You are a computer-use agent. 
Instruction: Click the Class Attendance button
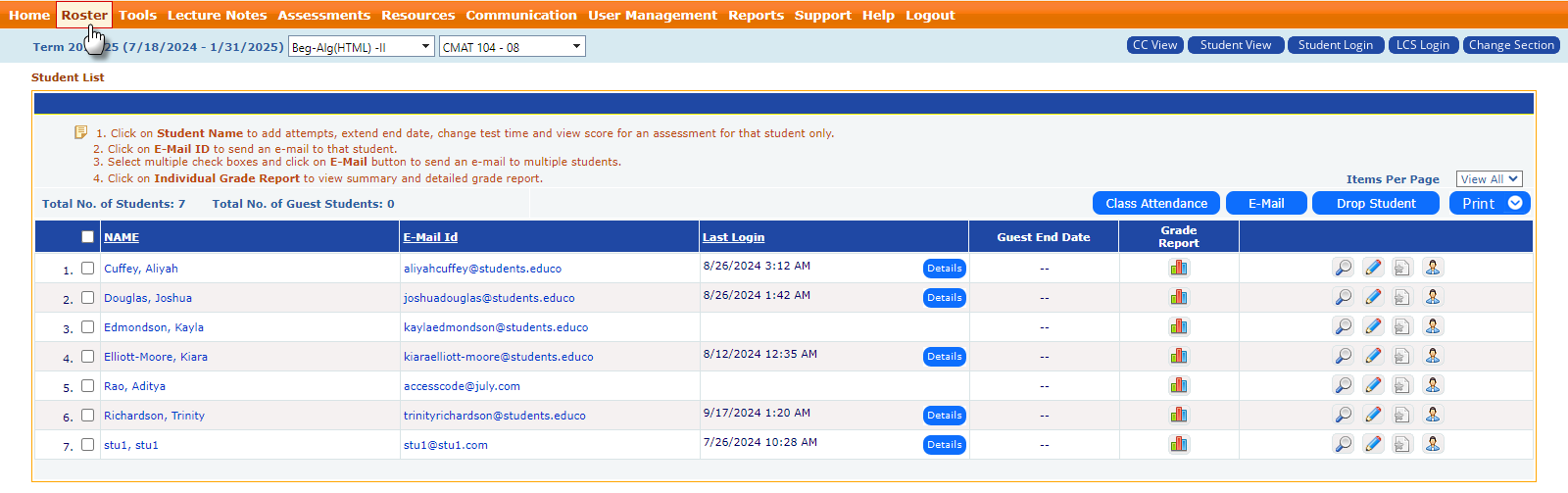point(1155,203)
